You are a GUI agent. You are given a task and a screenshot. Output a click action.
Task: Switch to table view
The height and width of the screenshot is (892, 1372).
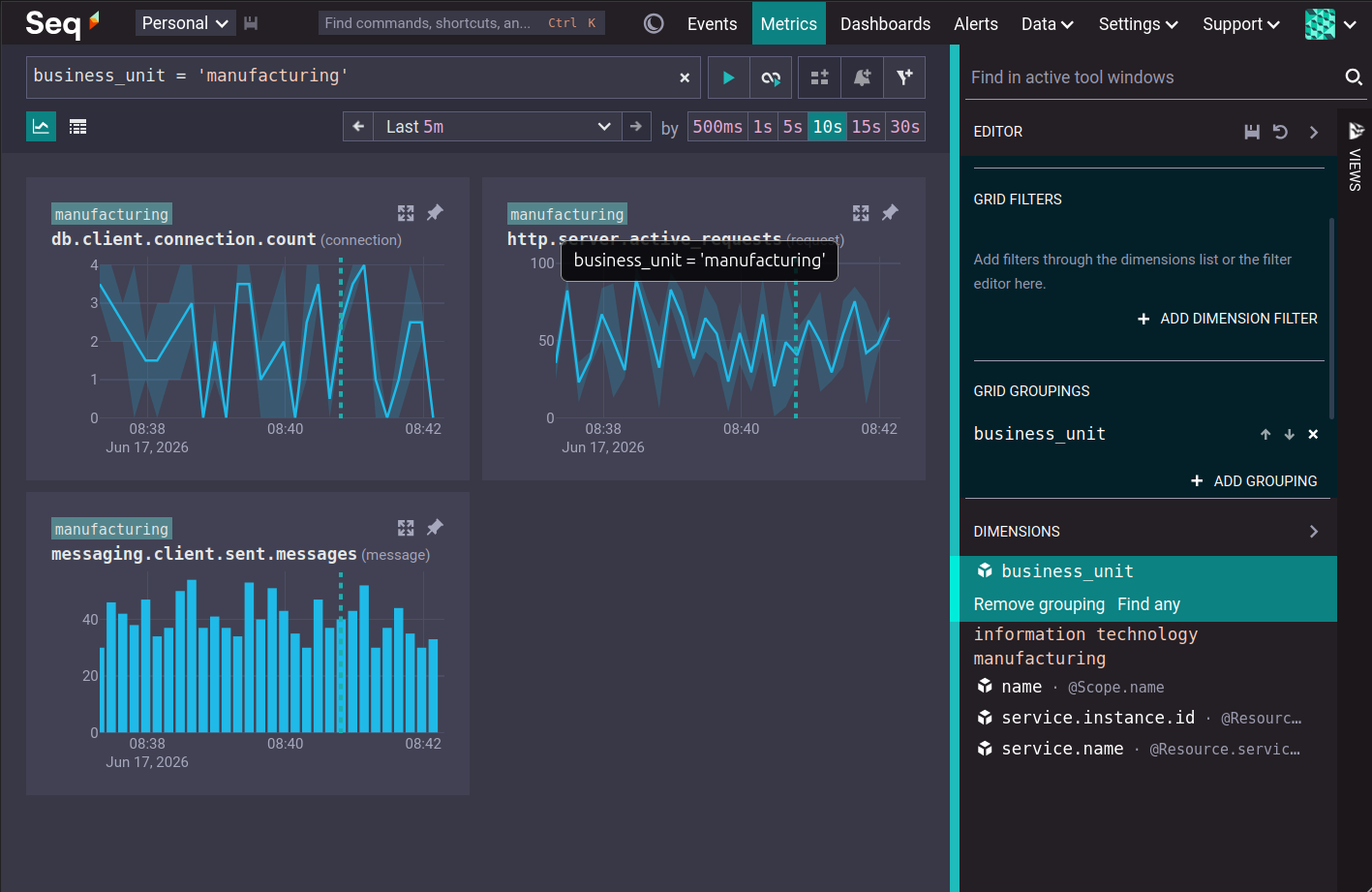click(78, 126)
